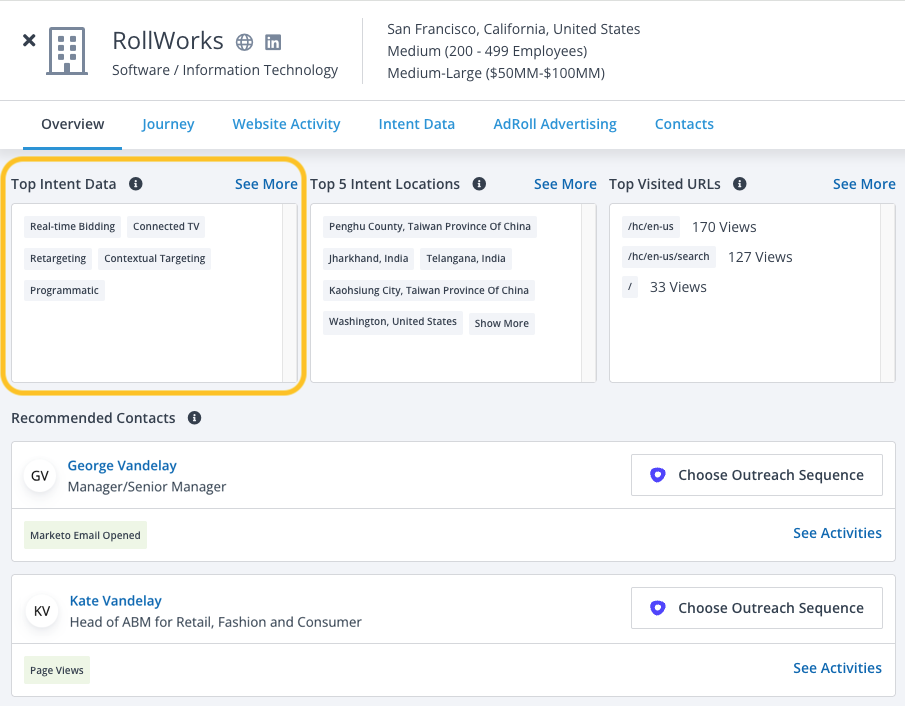
Task: Click info icon beside Top Intent Data
Action: click(x=136, y=184)
